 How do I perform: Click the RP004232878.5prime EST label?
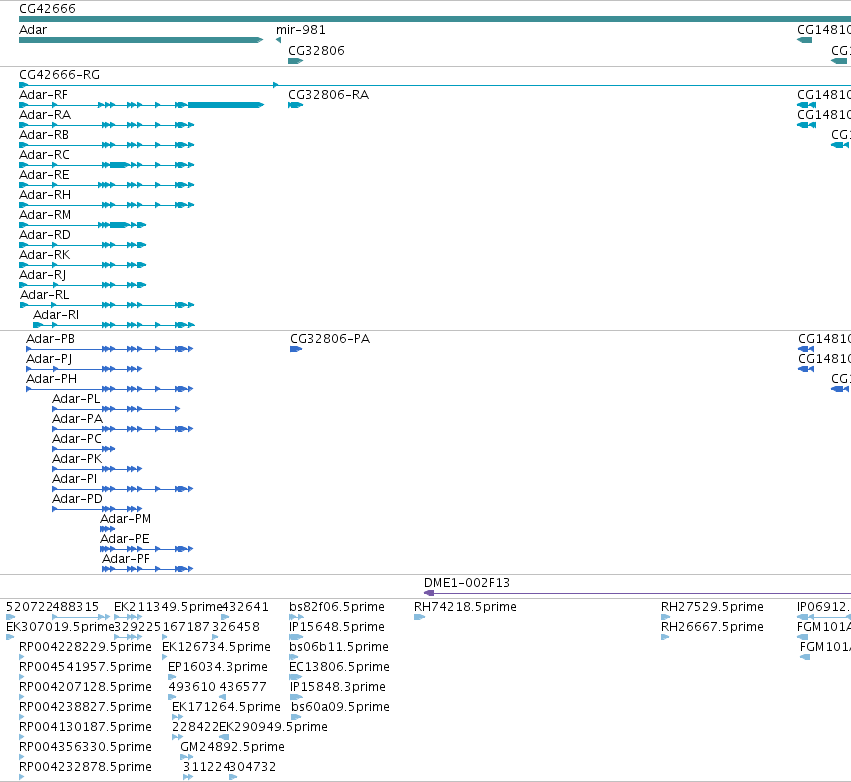coord(85,767)
